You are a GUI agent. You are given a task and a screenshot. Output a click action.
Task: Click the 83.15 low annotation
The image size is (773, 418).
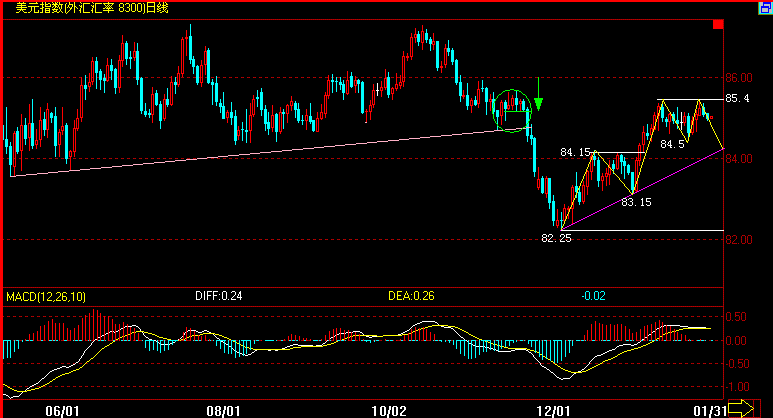pos(636,202)
